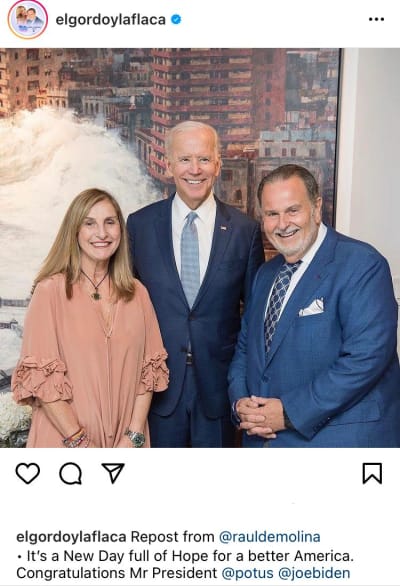Open the @potus mention link

[247, 573]
